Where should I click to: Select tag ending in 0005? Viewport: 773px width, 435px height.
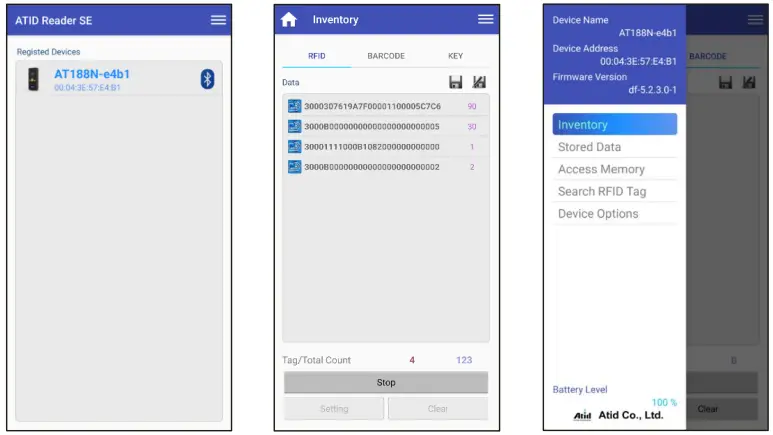[386, 126]
